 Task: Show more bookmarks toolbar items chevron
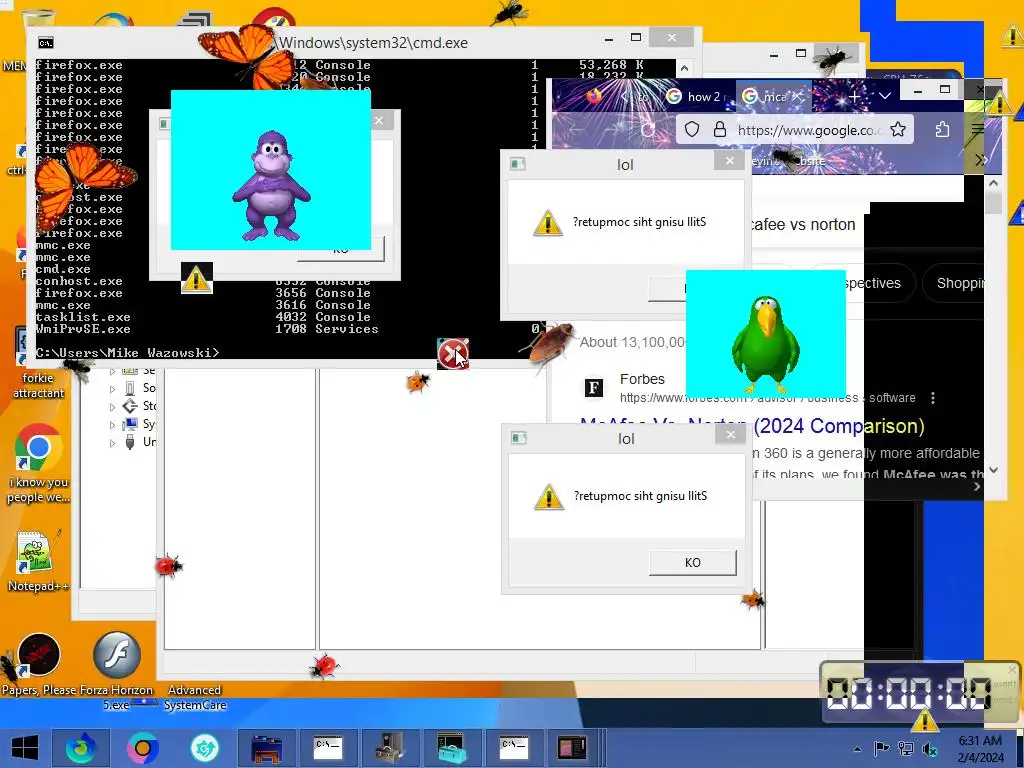coord(981,161)
